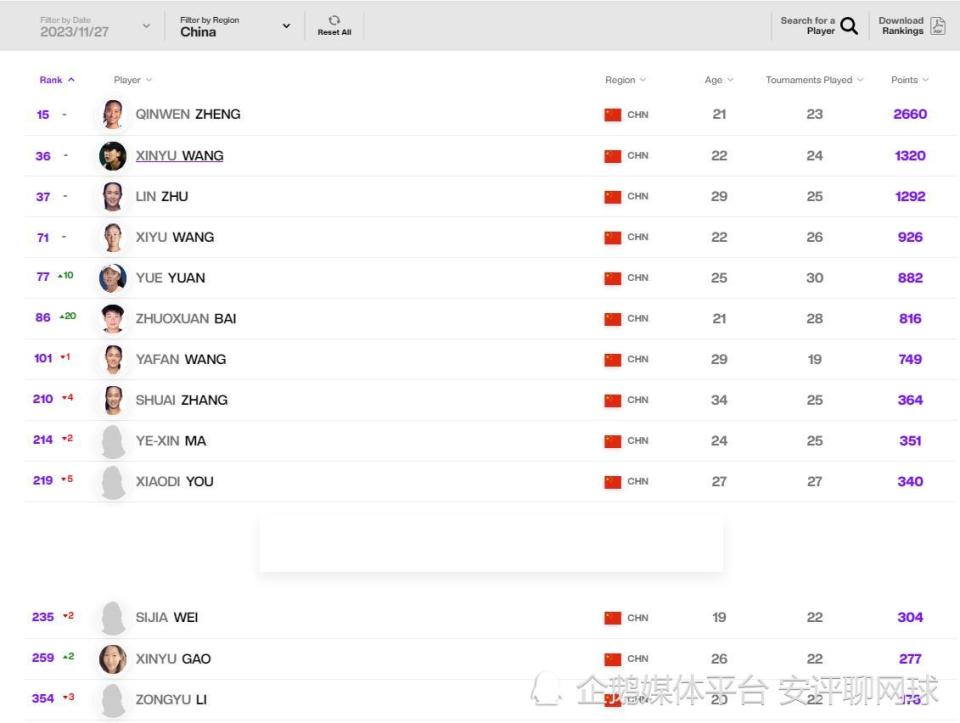Click China flag in Yue Yuan row
The width and height of the screenshot is (960, 723).
coord(613,279)
